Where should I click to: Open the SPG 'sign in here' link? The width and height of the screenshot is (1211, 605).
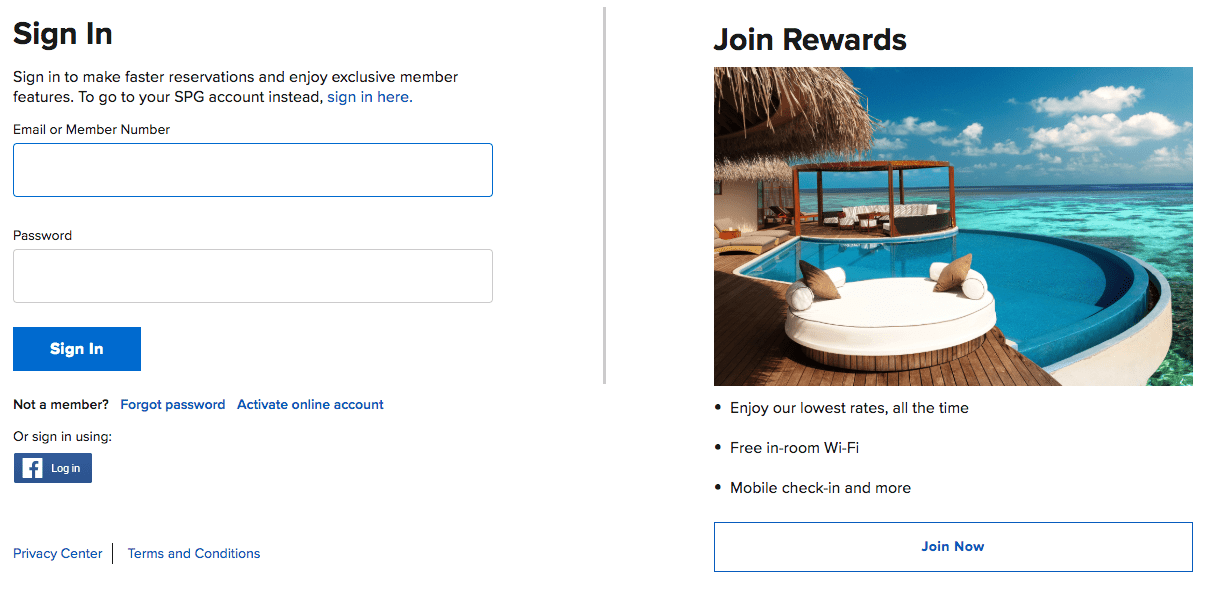click(368, 97)
